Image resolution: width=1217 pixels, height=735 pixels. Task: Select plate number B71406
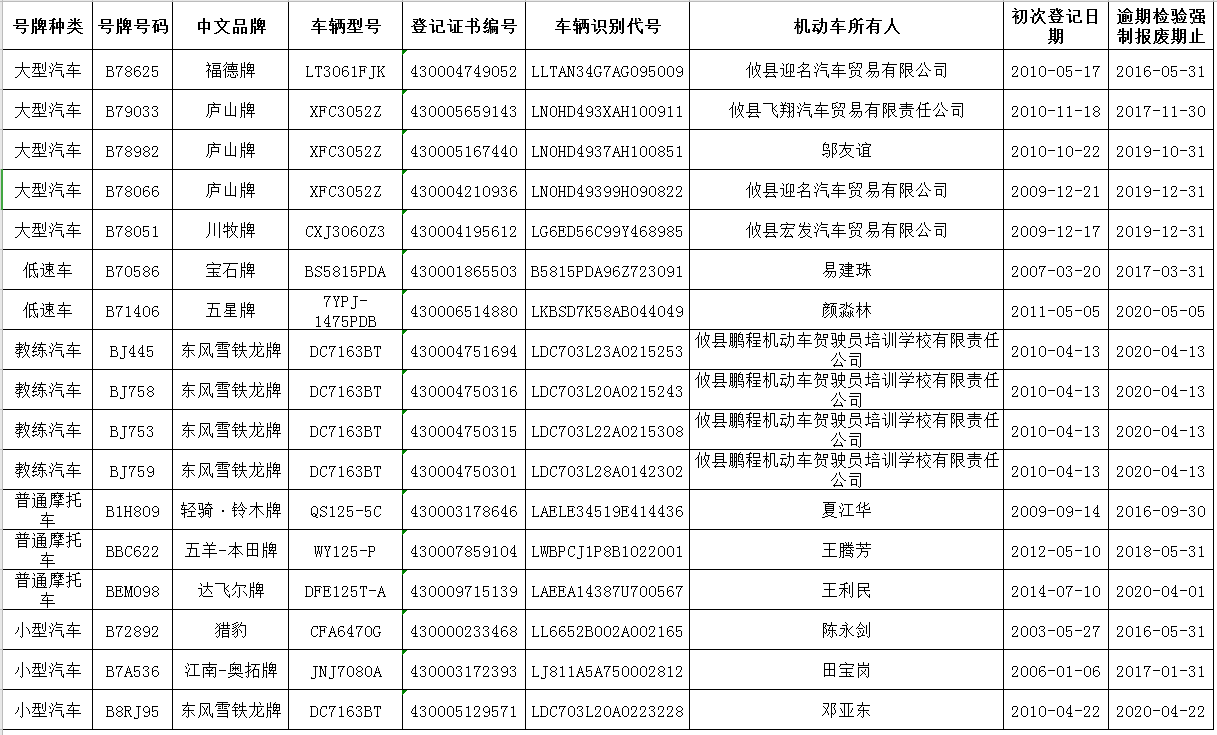click(132, 311)
